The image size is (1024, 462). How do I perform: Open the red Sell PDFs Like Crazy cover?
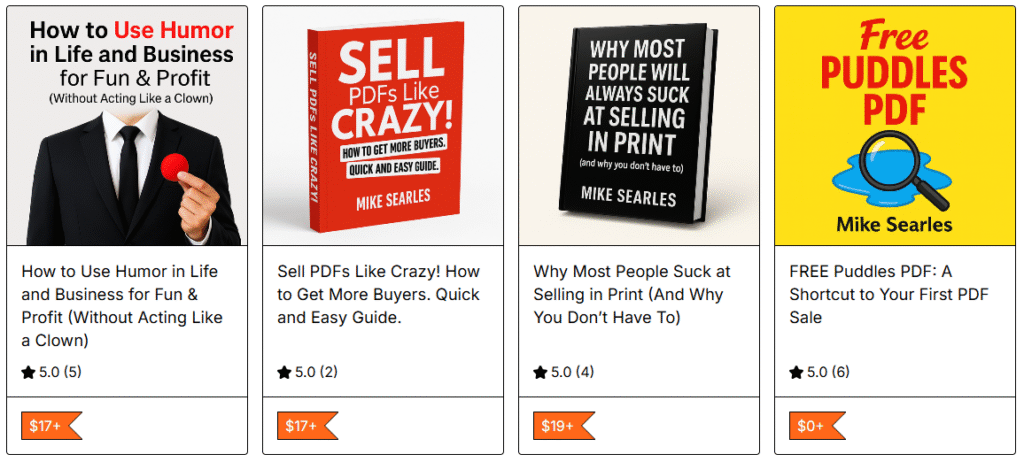pos(383,126)
